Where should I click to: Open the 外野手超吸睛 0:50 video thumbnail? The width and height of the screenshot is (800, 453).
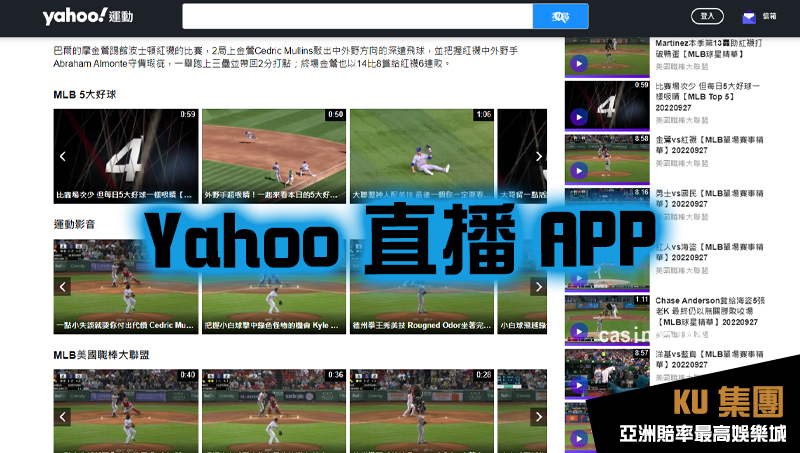pos(274,156)
